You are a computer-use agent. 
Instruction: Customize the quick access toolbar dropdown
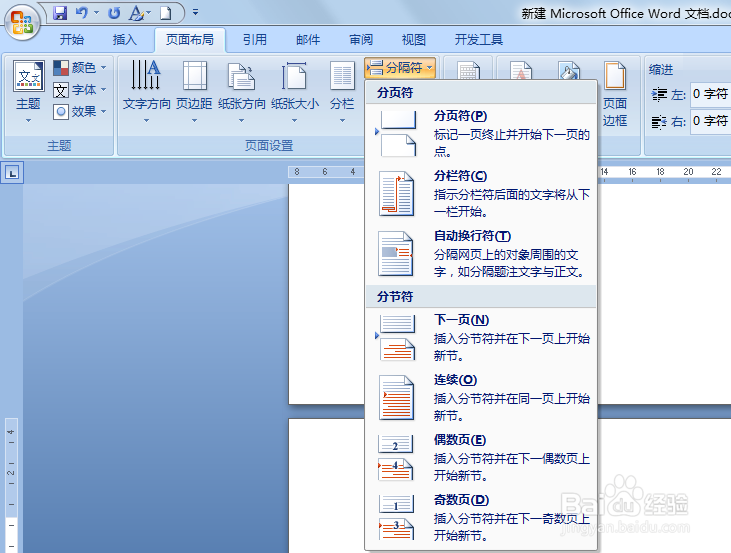click(x=196, y=13)
